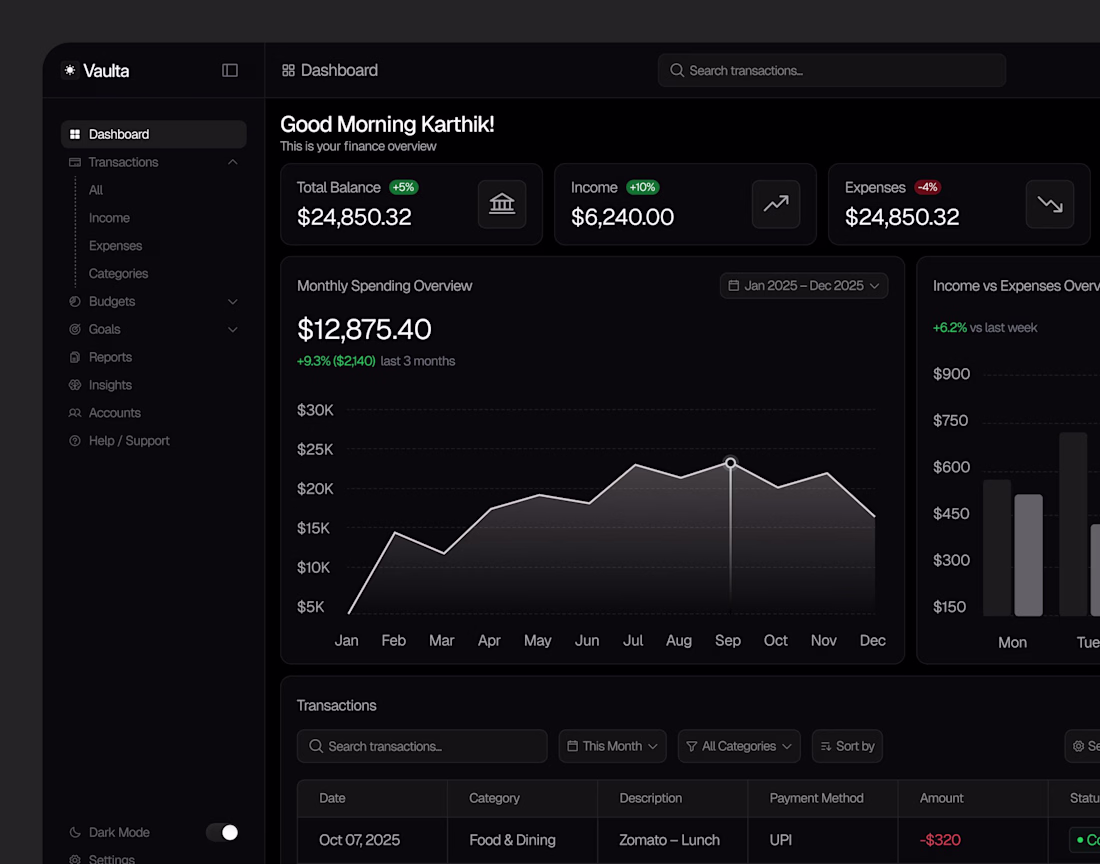Open Settings at bottom of sidebar
The image size is (1100, 864).
coord(112,859)
